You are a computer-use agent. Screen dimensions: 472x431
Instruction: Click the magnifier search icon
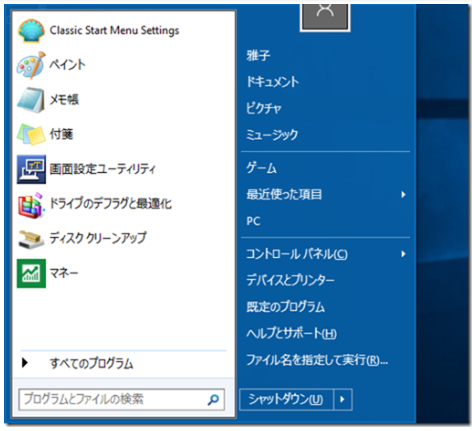click(213, 399)
